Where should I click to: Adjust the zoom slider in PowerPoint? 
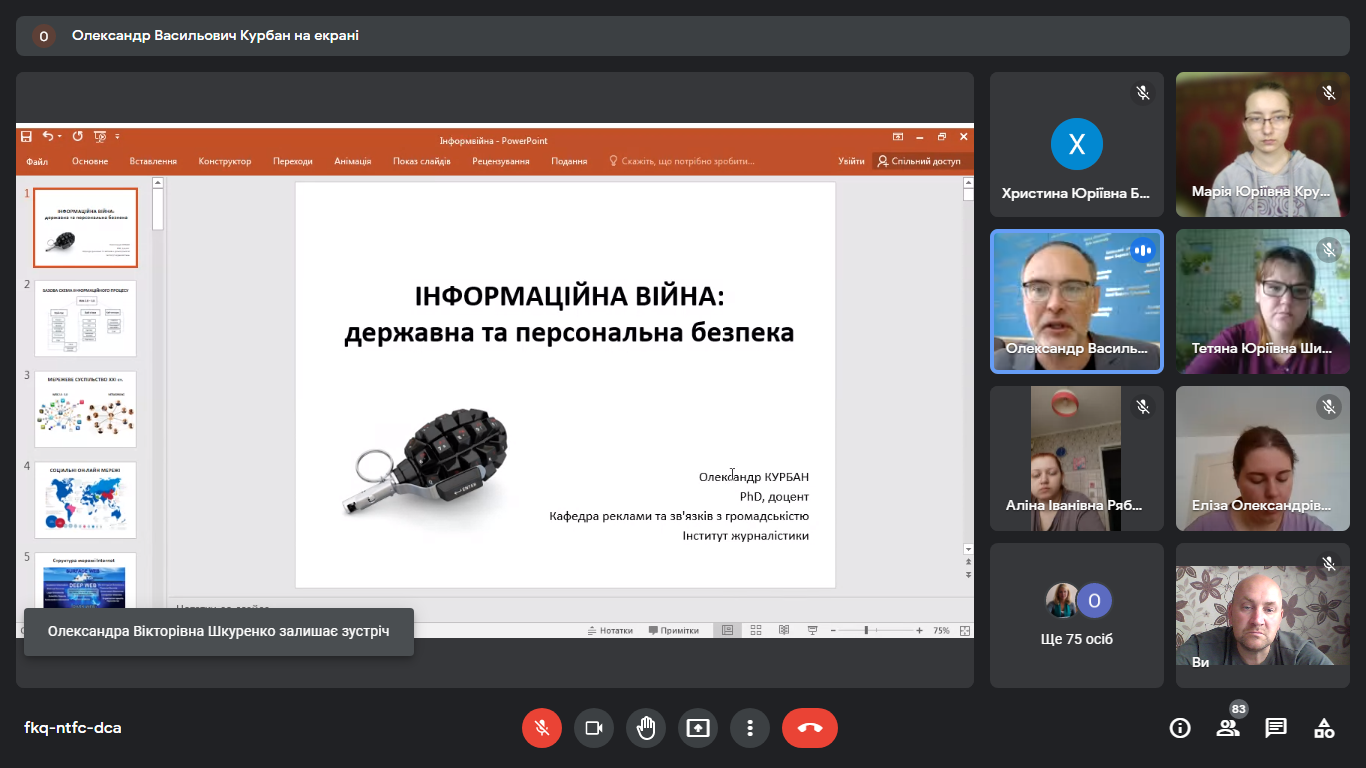coord(866,631)
